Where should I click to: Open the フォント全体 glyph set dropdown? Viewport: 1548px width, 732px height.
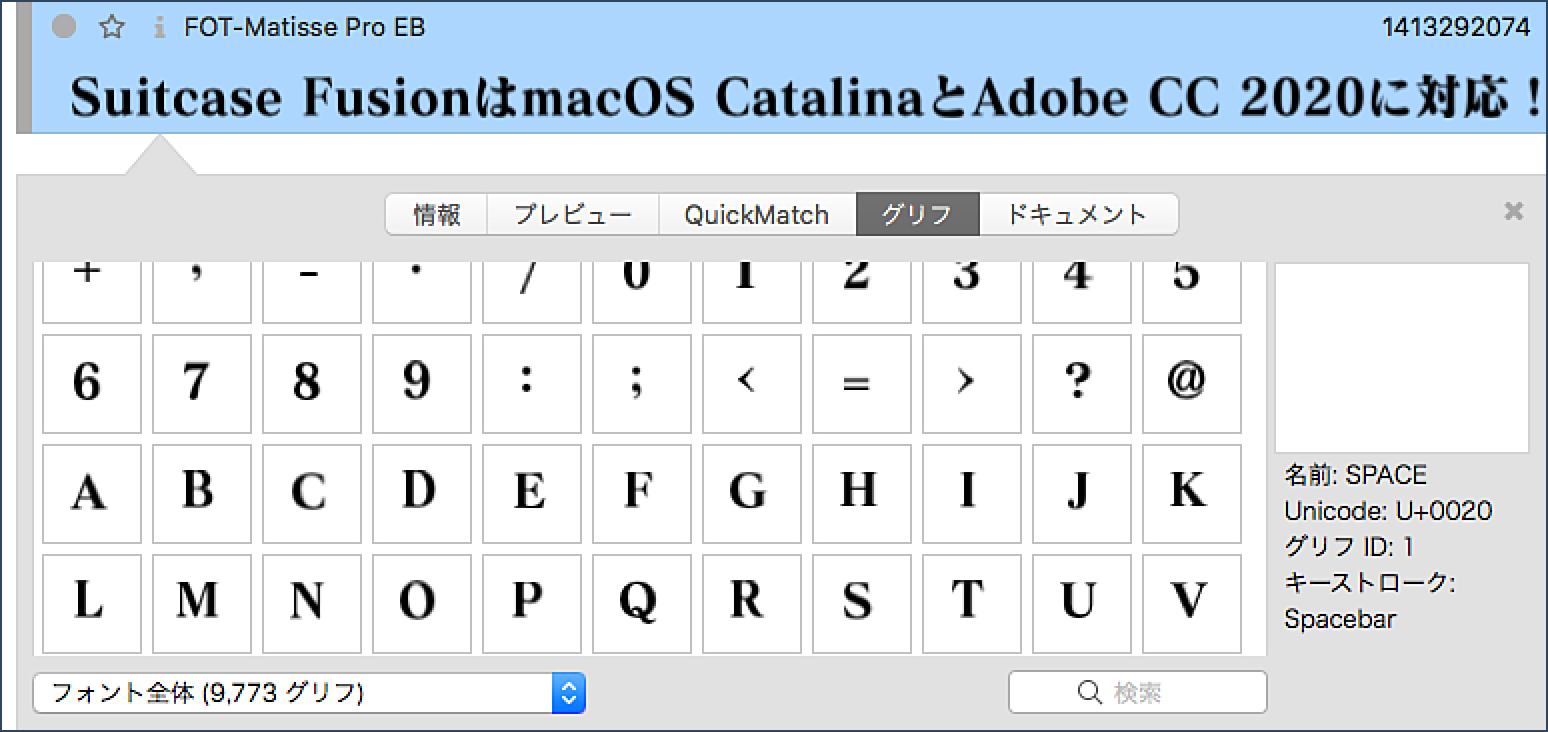[x=309, y=692]
